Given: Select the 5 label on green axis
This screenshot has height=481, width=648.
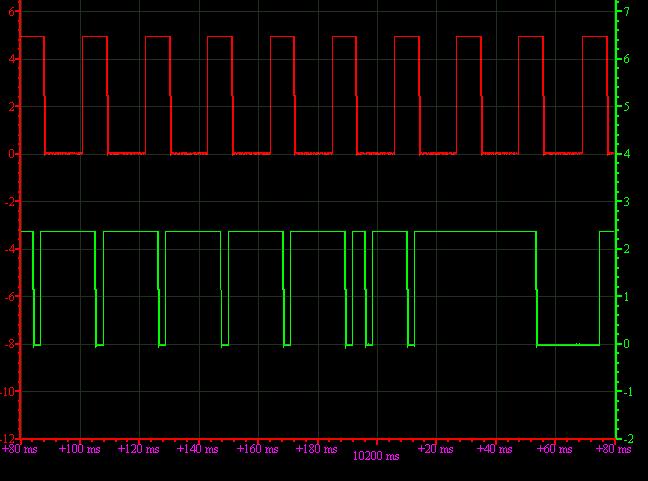Looking at the screenshot, I should tap(626, 106).
